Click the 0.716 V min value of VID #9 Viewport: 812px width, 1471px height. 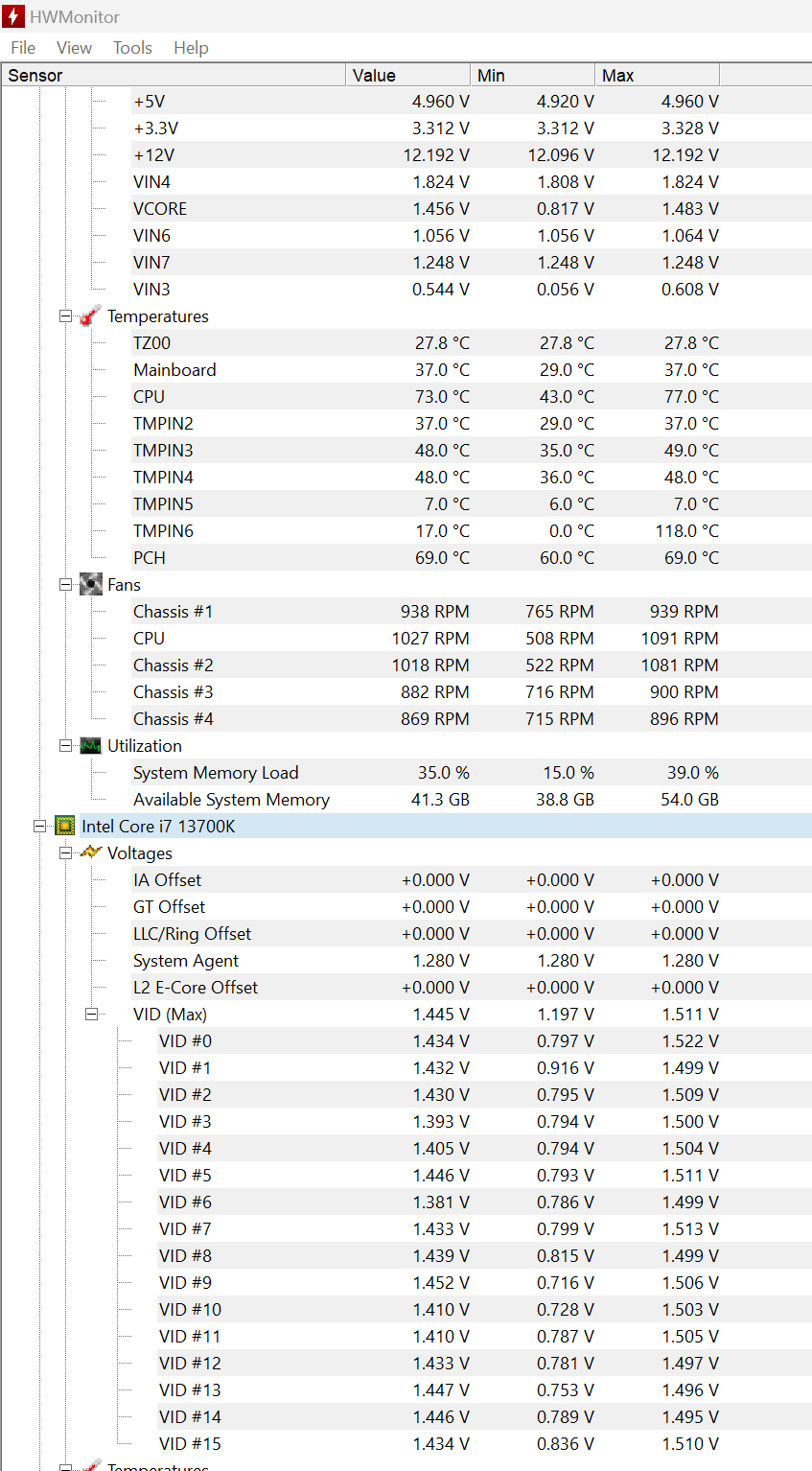tap(566, 1282)
